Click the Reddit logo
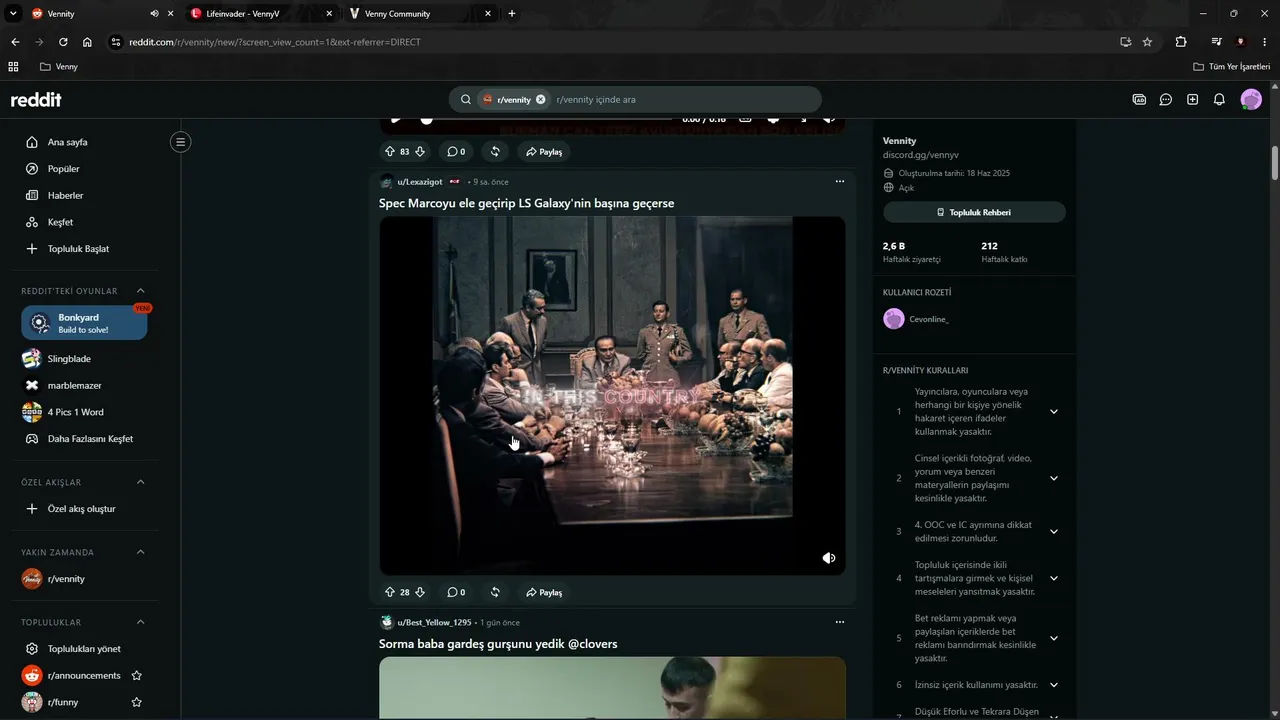This screenshot has width=1280, height=720. pyautogui.click(x=36, y=99)
